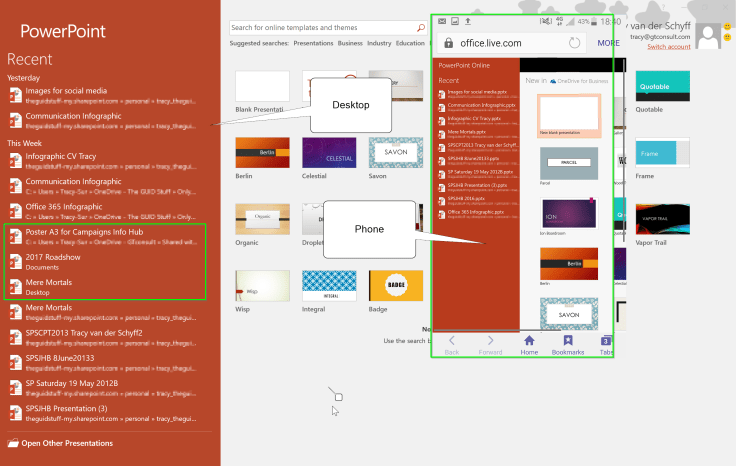
Task: Pick the Quotable template thumbnail
Action: (x=662, y=86)
